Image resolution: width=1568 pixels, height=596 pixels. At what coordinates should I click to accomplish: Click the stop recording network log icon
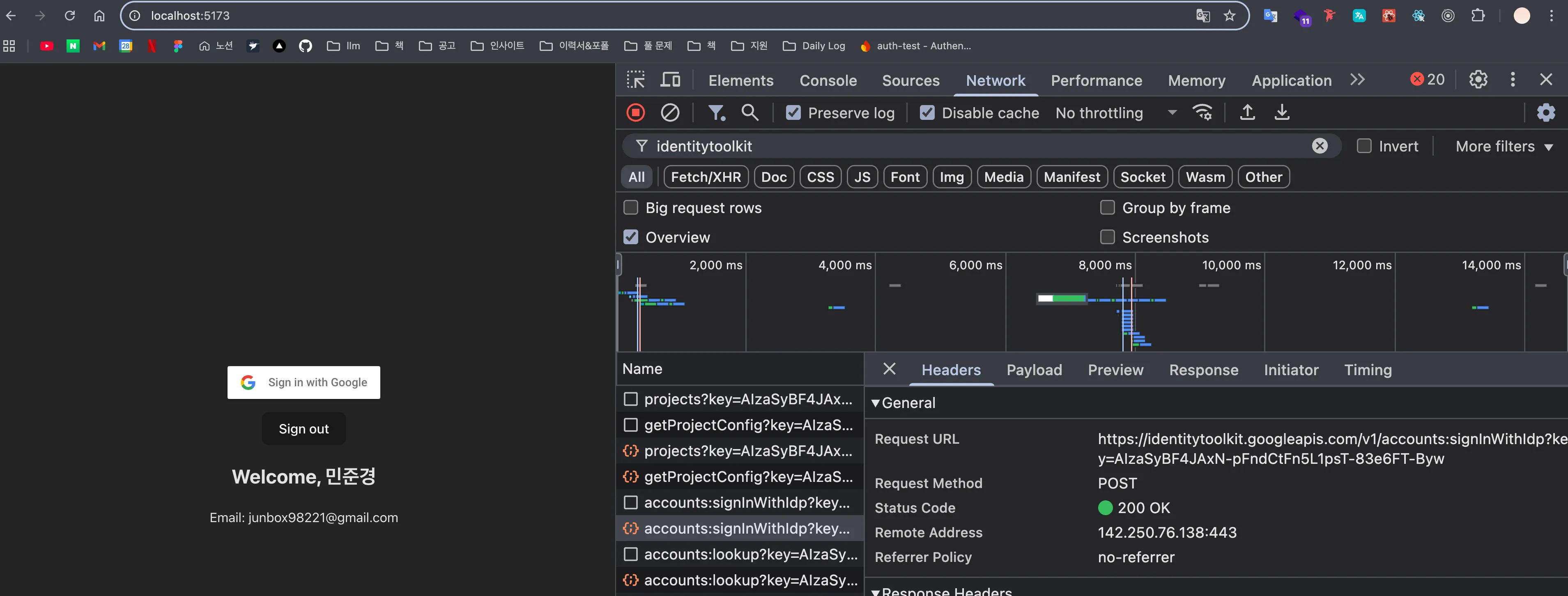click(x=635, y=112)
